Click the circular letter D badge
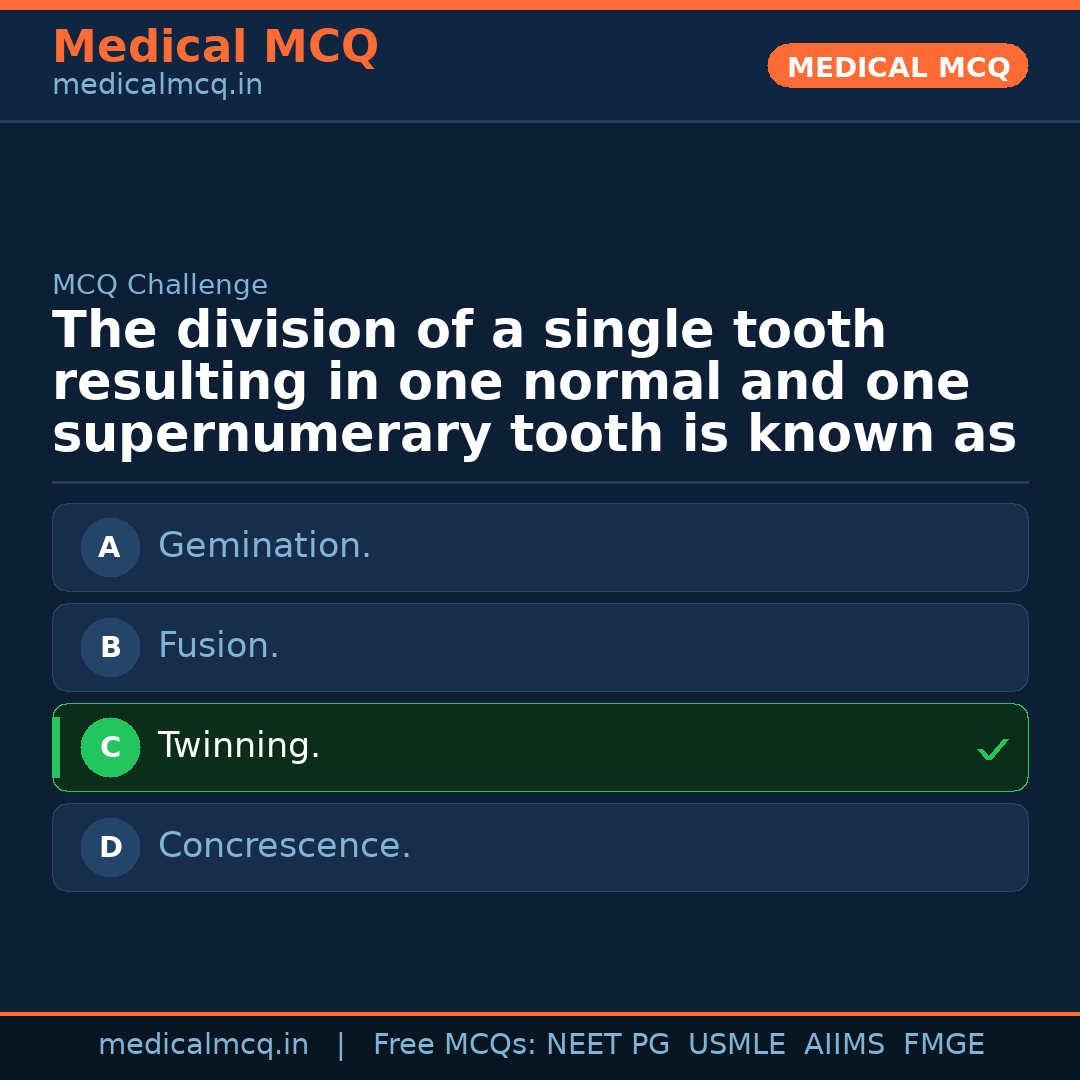The width and height of the screenshot is (1080, 1080). [x=110, y=847]
